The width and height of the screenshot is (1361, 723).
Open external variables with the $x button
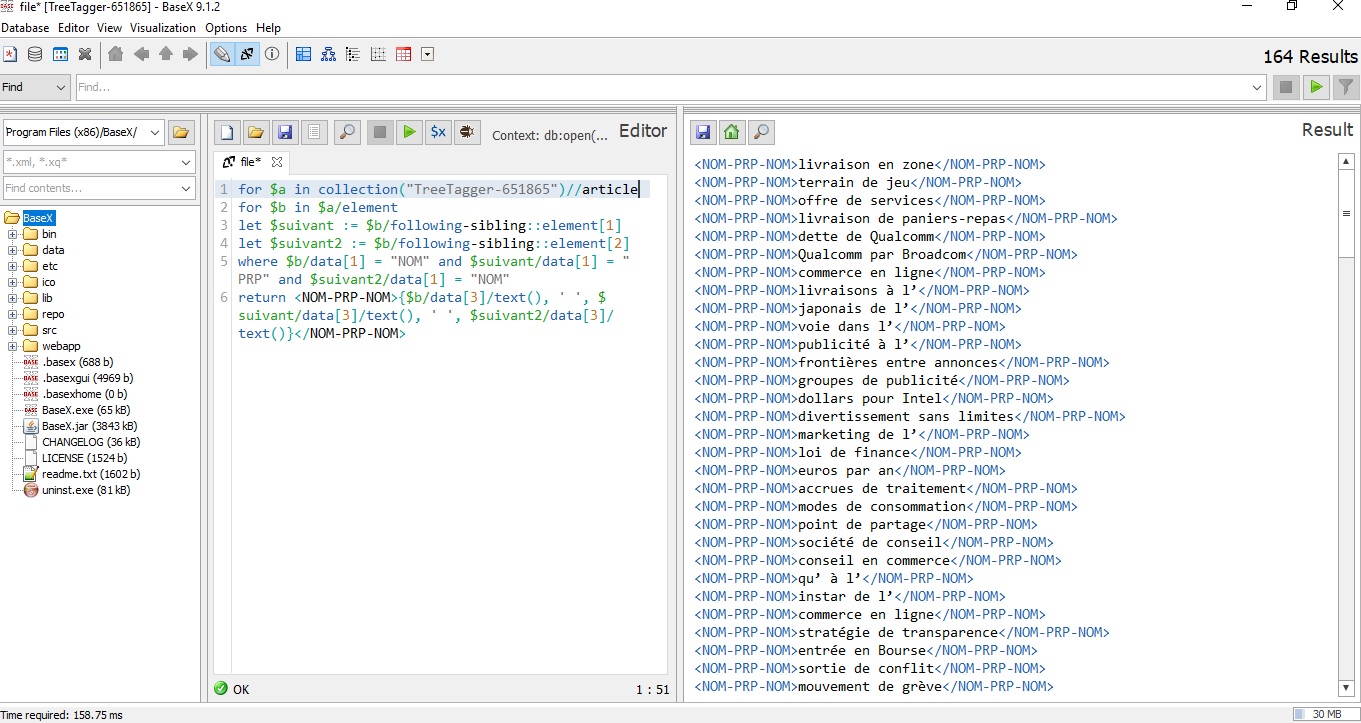(437, 132)
